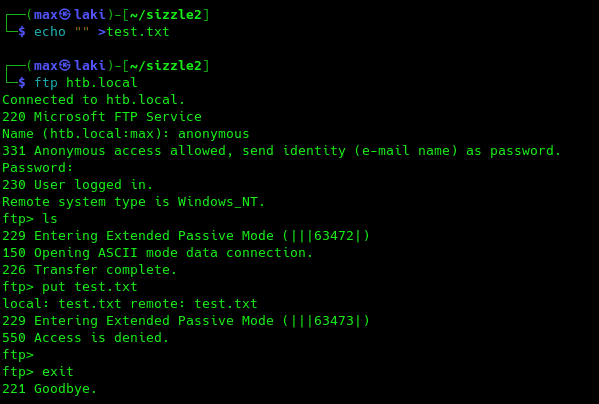599x404 pixels.
Task: Click the '550 Access is denied.' message
Action: click(86, 338)
